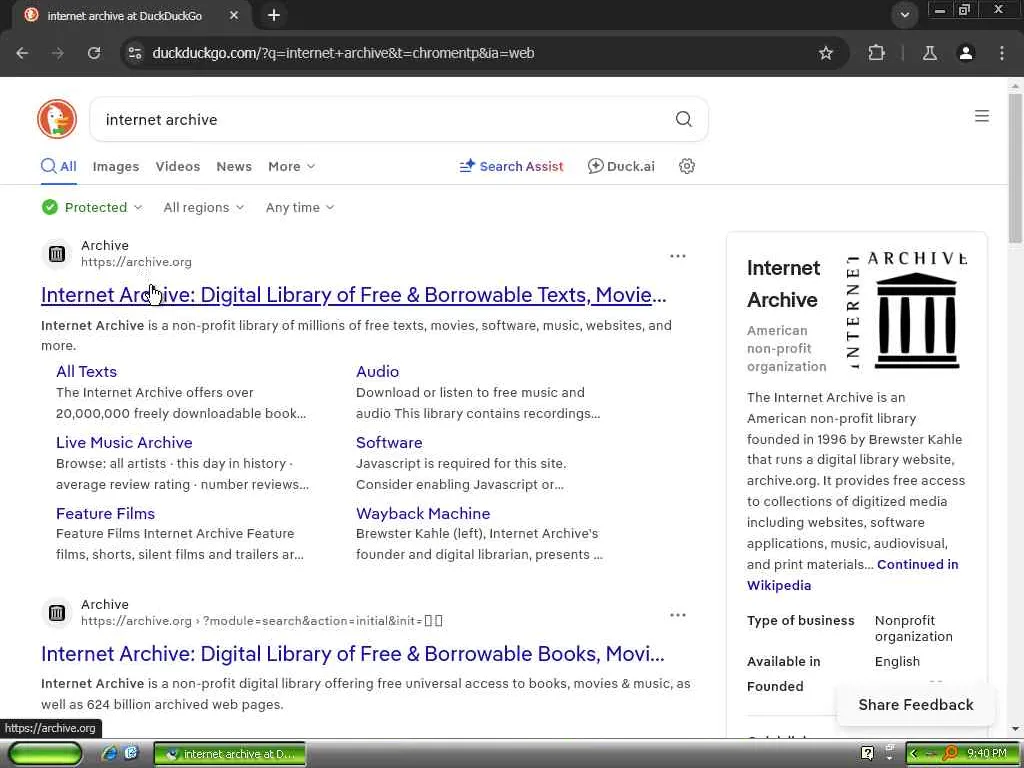Image resolution: width=1024 pixels, height=768 pixels.
Task: Click Internet Archive logo image in sidebar
Action: pos(907,311)
